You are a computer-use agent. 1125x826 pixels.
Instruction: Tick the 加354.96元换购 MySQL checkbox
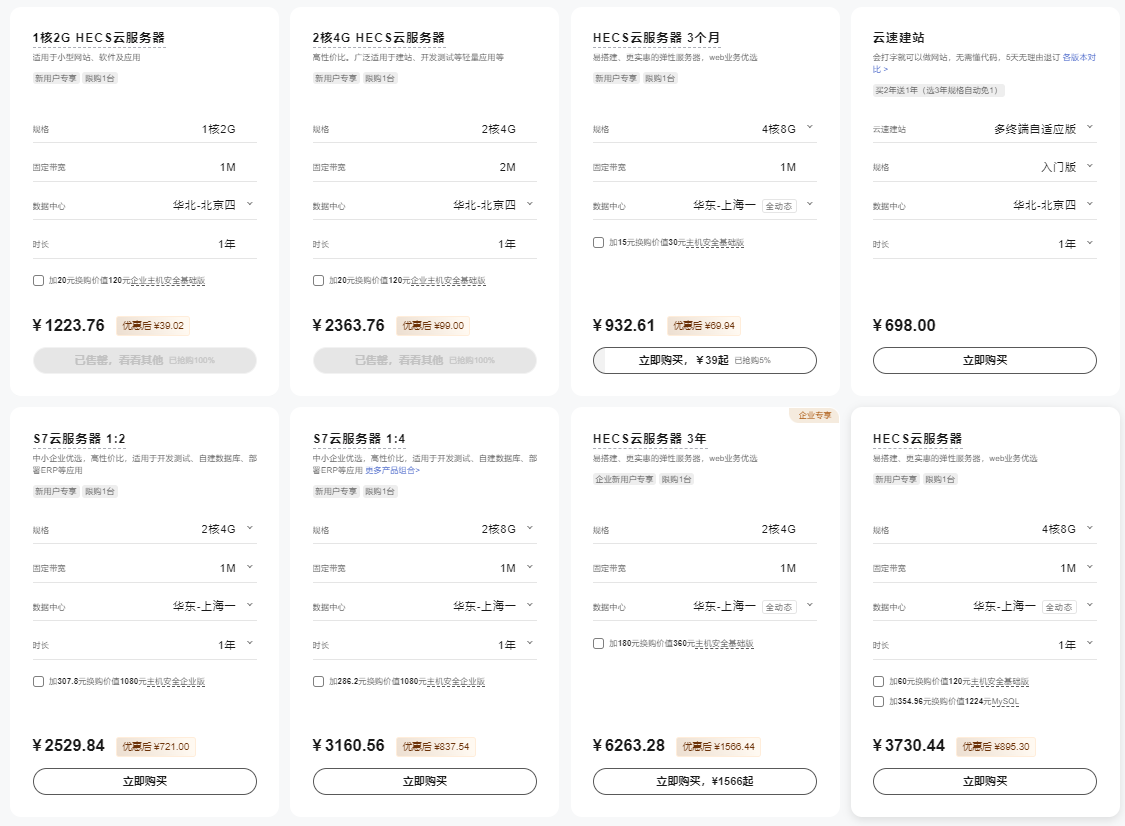coord(878,702)
